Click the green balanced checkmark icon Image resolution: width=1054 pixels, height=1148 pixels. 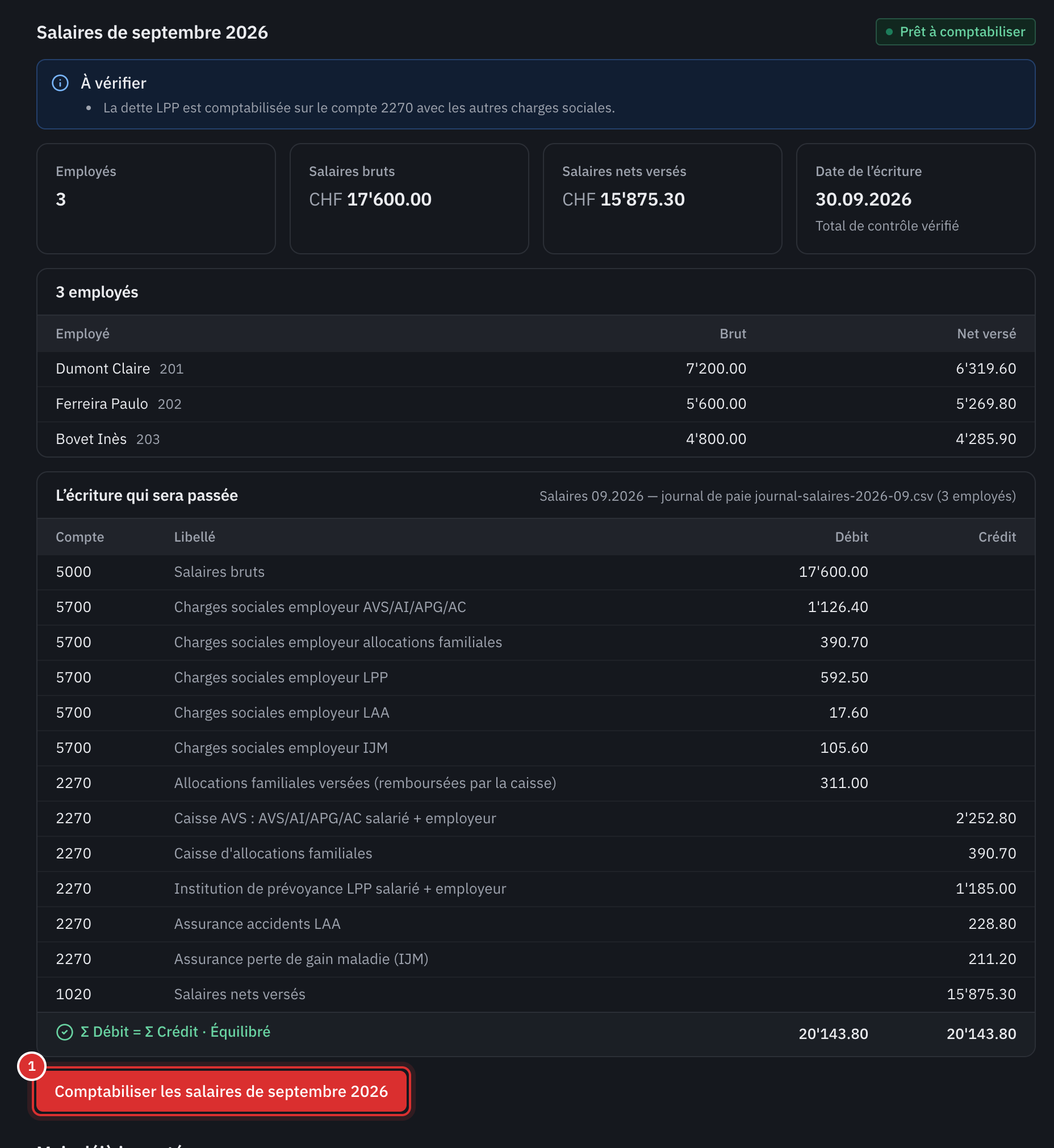(64, 1032)
